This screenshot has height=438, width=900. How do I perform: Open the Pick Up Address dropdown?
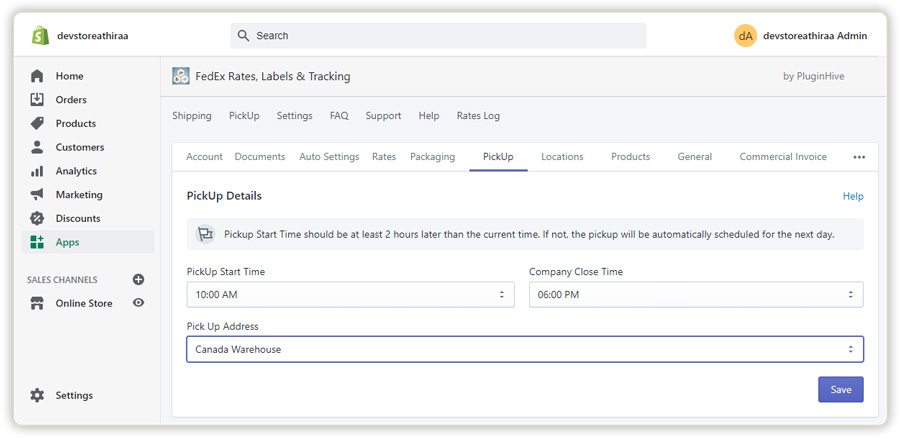click(x=525, y=349)
